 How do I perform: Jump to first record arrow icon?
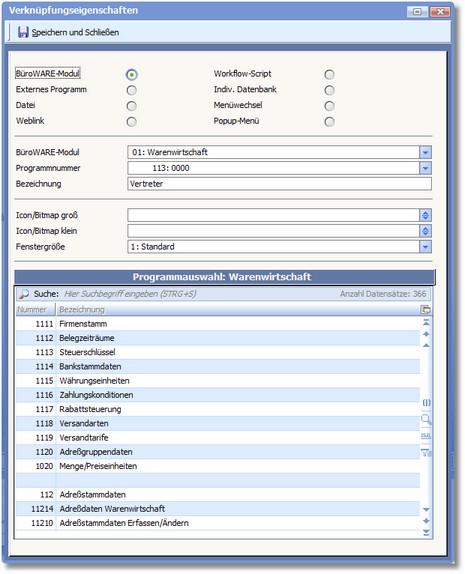tap(426, 323)
